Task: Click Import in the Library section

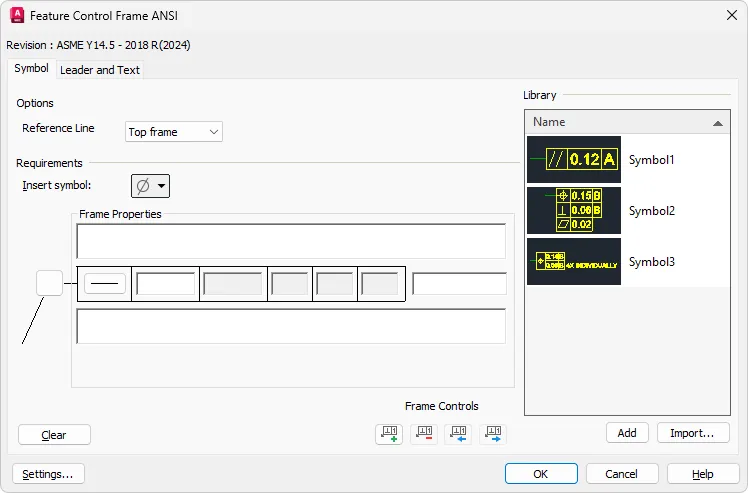Action: coord(692,433)
